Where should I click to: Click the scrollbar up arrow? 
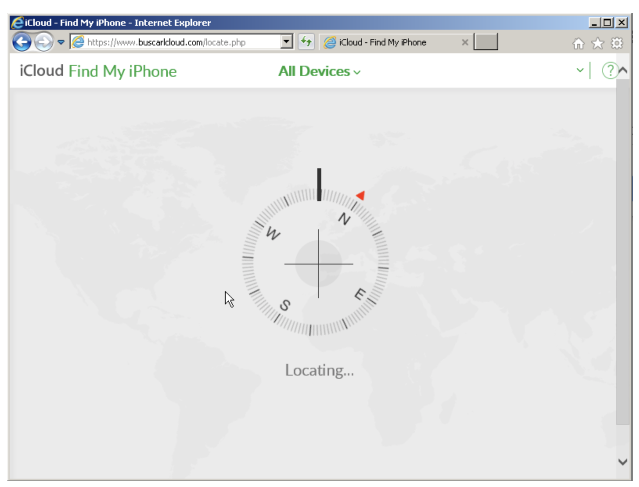623,70
